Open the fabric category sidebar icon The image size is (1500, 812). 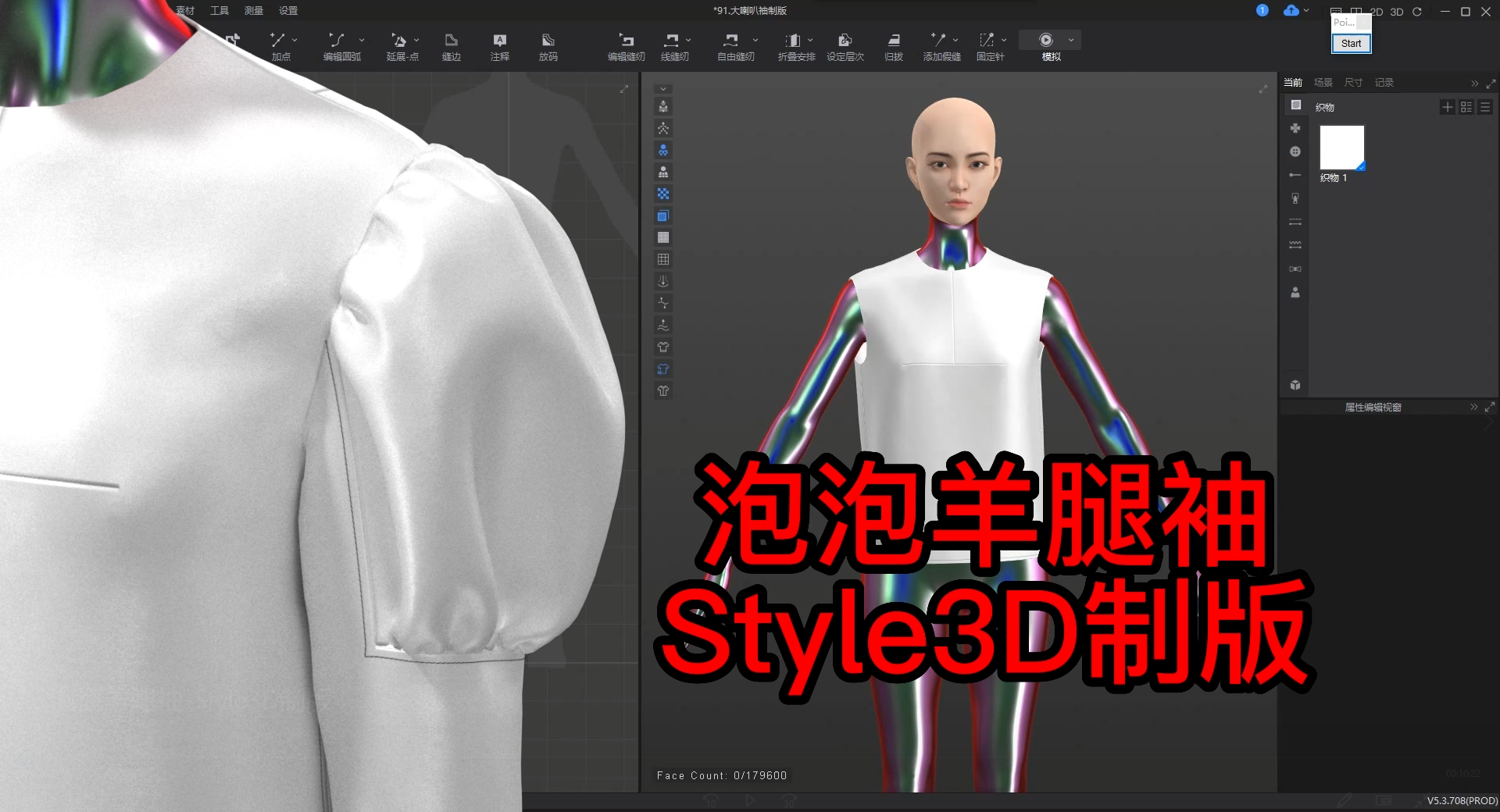click(x=1295, y=105)
